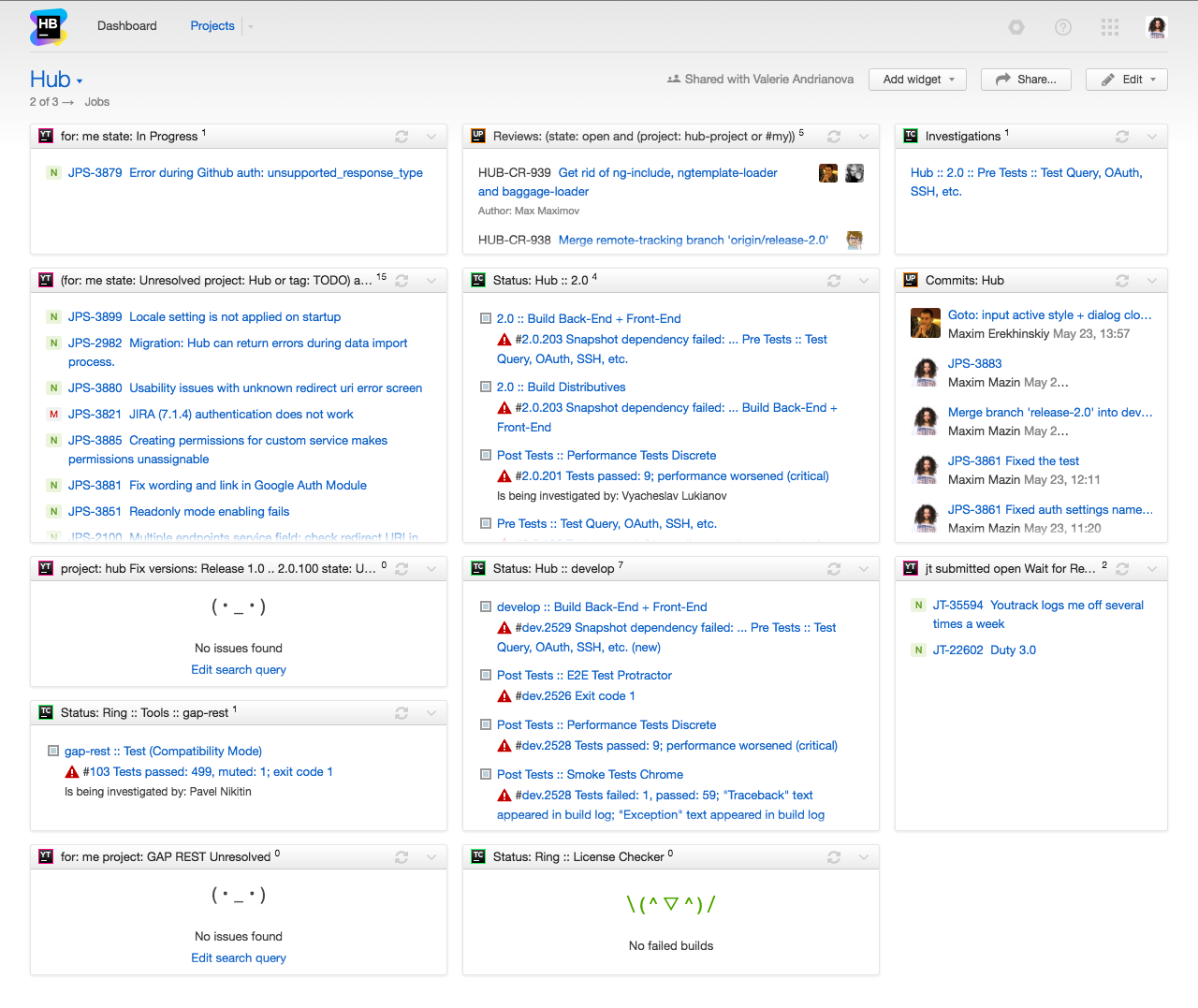Screen dimensions: 1198x1008
Task: Expand the 'Status: Hub :: 2.0' widget menu chevron
Action: pos(864,281)
